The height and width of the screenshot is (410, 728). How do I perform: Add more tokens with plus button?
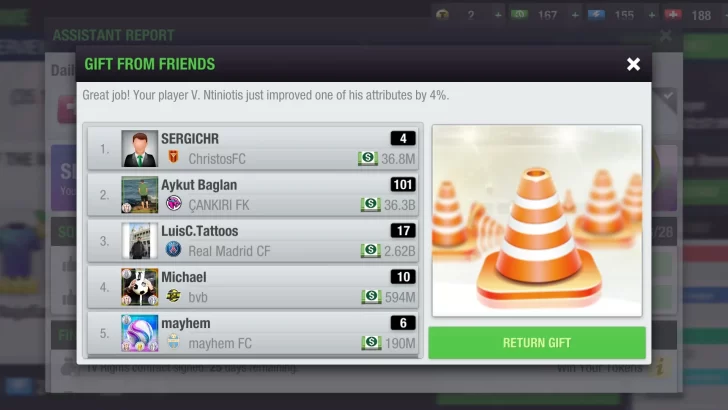click(498, 15)
